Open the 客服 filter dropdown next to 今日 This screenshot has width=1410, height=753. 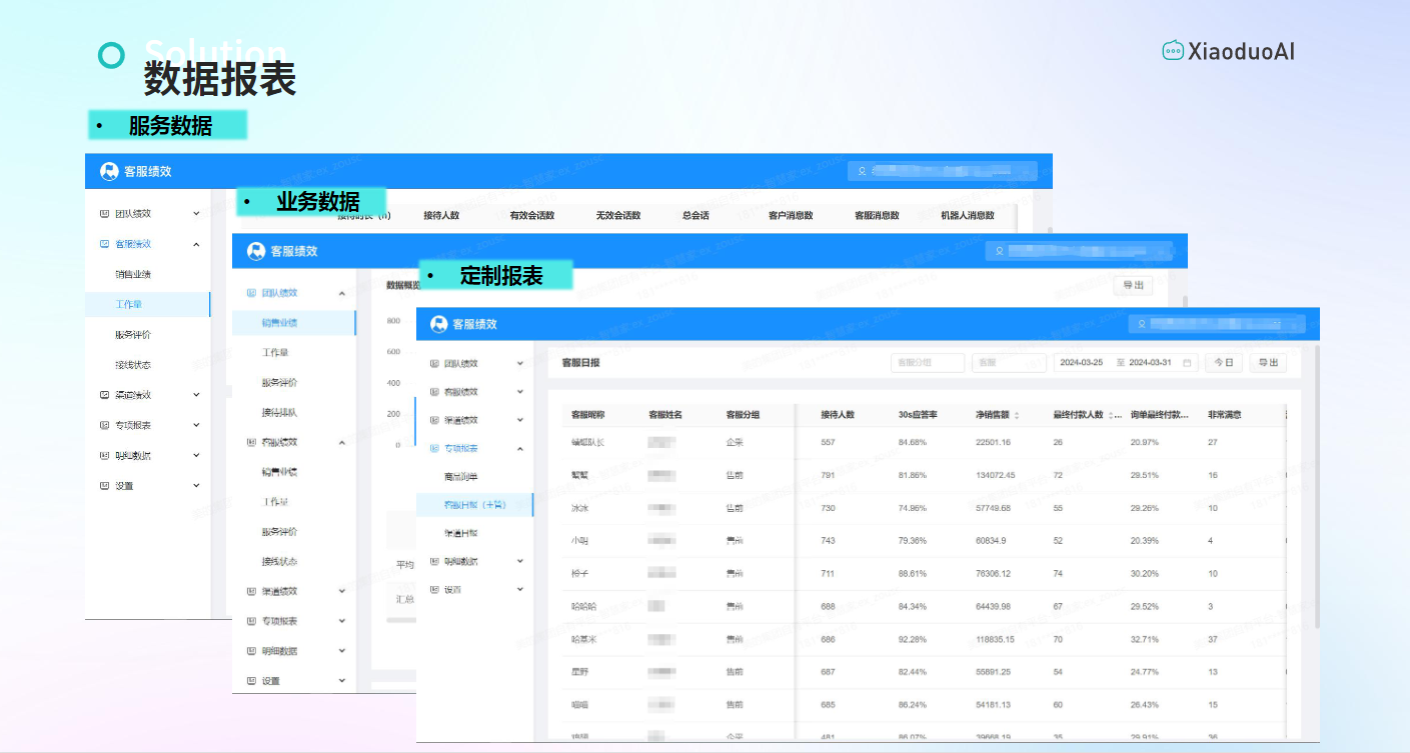click(1008, 363)
